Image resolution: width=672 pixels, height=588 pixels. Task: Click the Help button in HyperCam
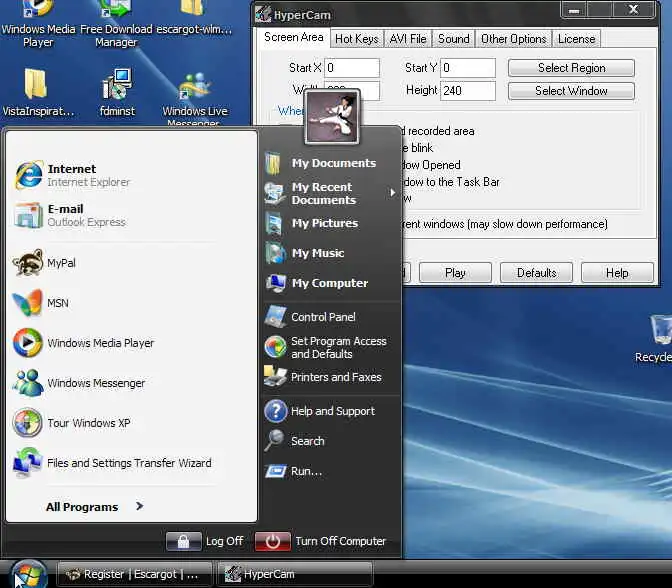point(617,273)
